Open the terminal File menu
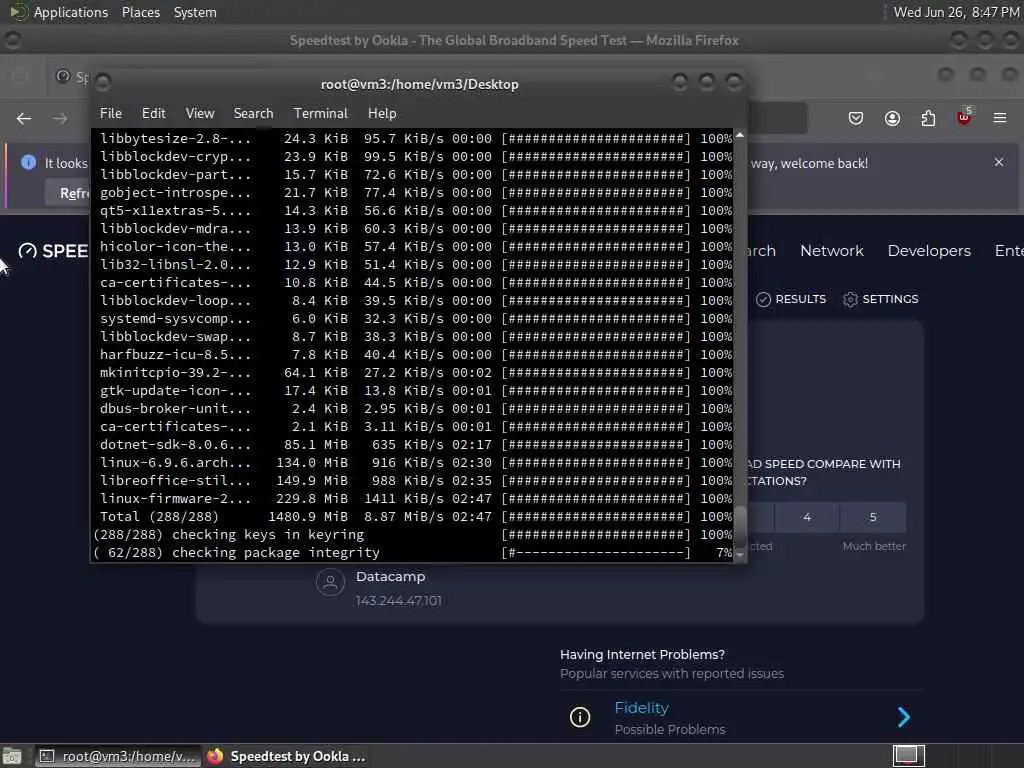 point(110,113)
